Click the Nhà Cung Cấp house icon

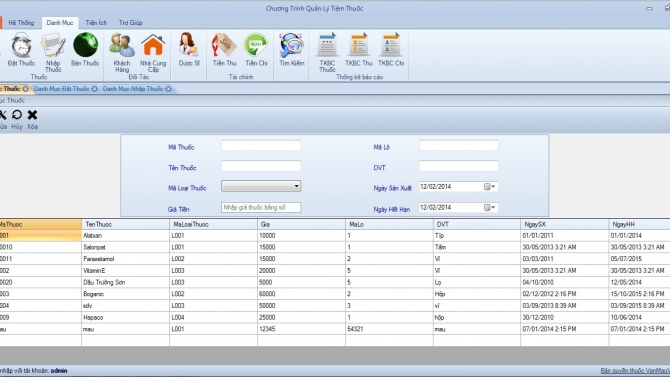coord(153,45)
